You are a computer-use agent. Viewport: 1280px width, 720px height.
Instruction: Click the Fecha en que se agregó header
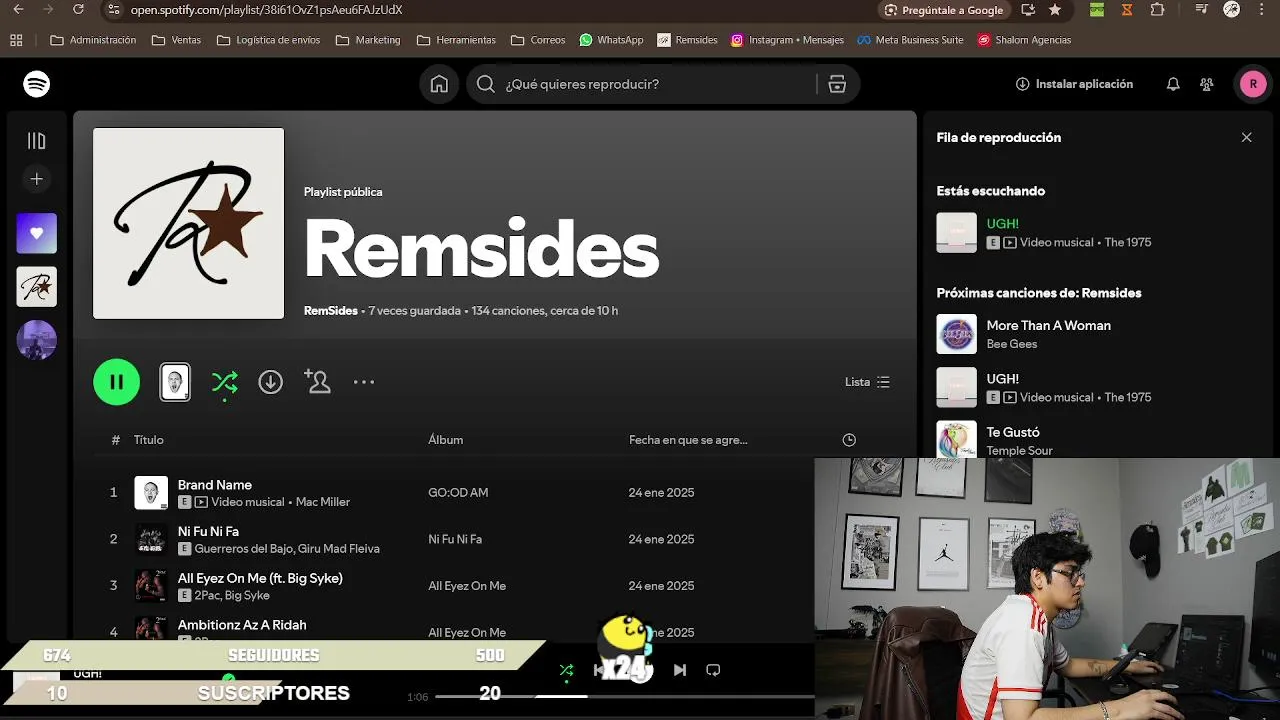coord(688,440)
